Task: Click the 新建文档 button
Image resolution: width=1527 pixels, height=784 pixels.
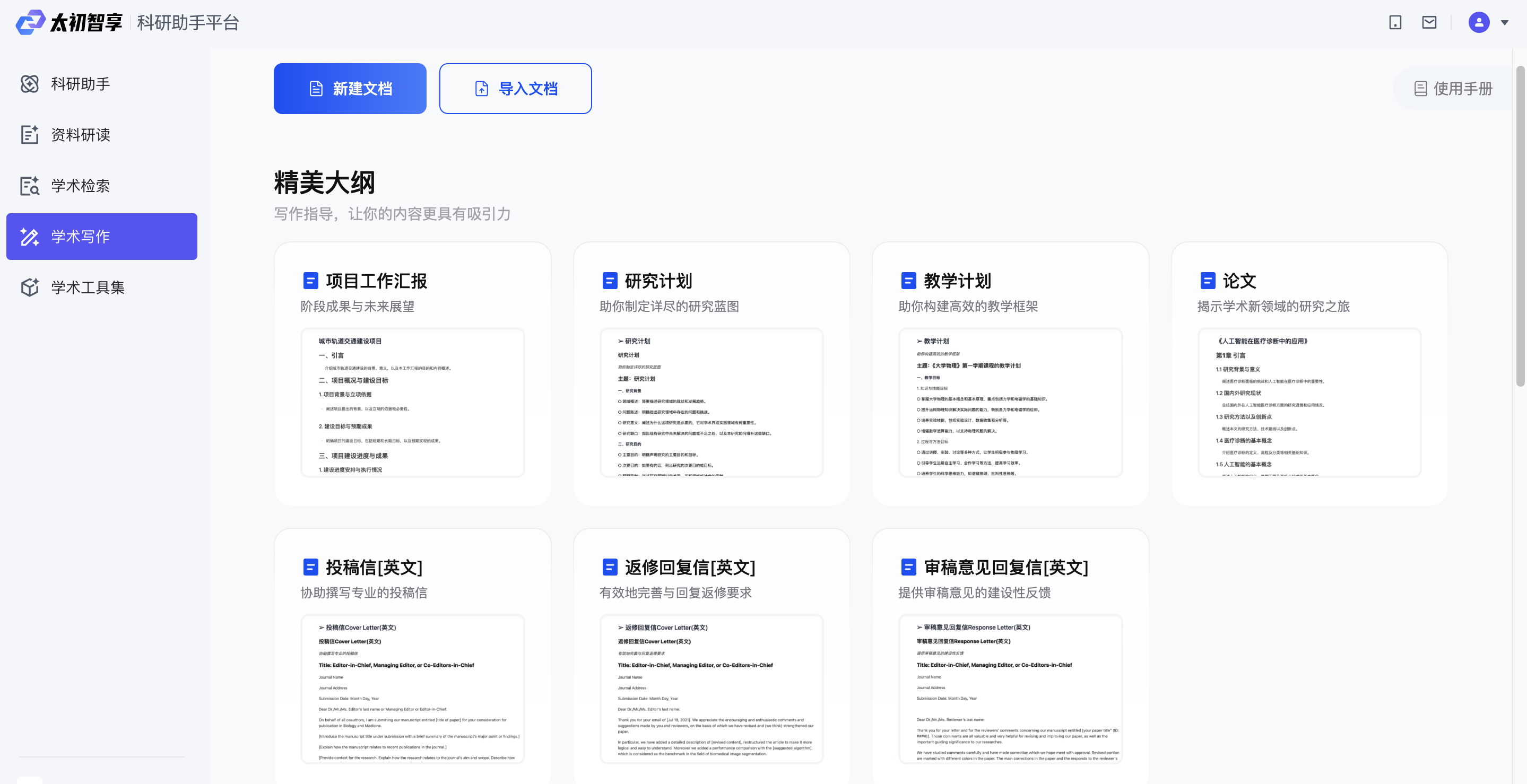Action: point(350,89)
